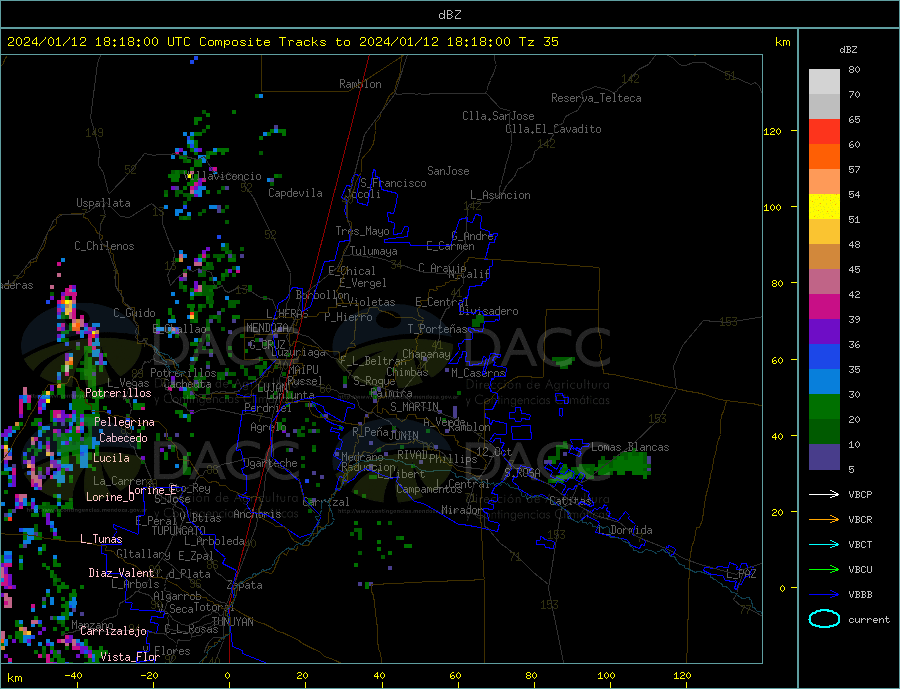Click the Clla.El_Cavadito label on map
Image resolution: width=900 pixels, height=689 pixels.
(x=553, y=129)
